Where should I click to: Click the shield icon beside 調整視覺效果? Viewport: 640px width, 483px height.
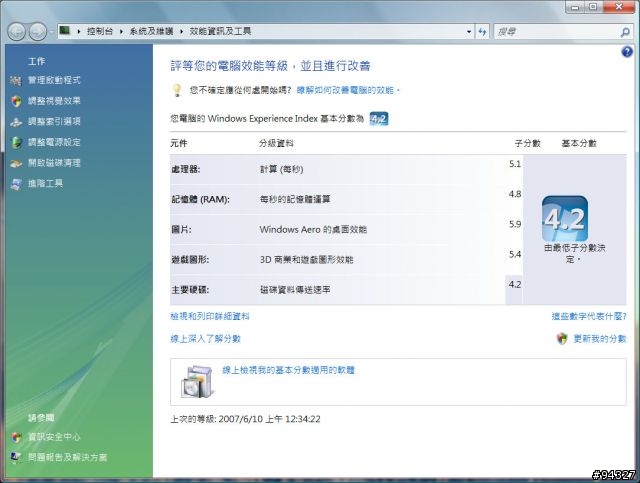pos(16,101)
